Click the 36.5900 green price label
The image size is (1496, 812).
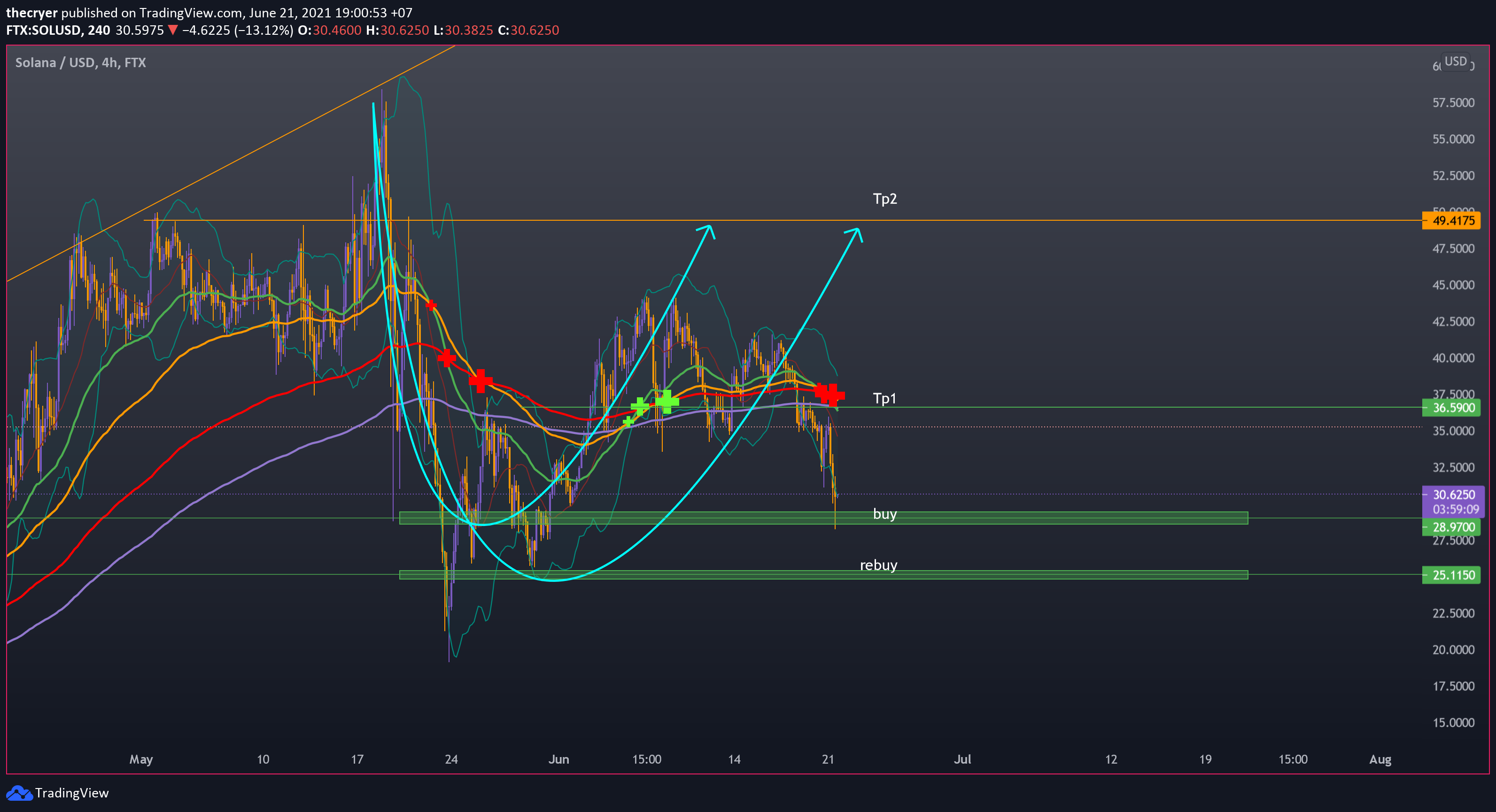tap(1451, 408)
